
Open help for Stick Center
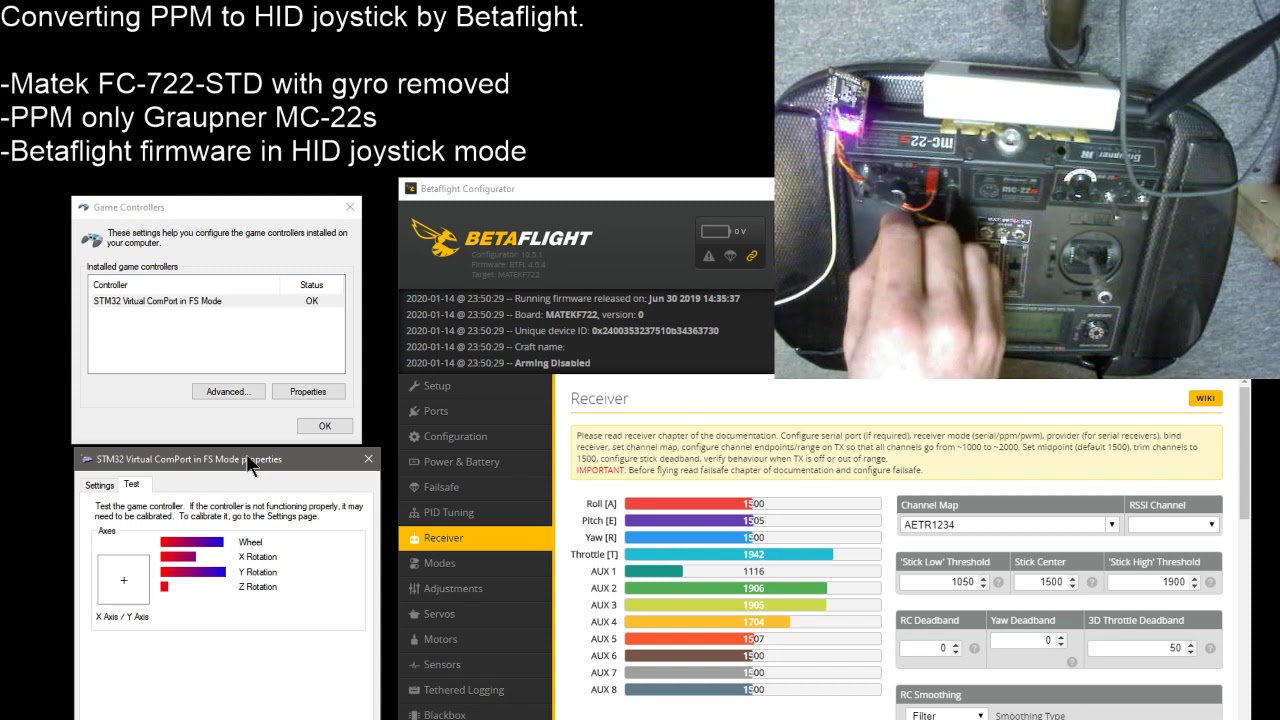coord(1092,582)
